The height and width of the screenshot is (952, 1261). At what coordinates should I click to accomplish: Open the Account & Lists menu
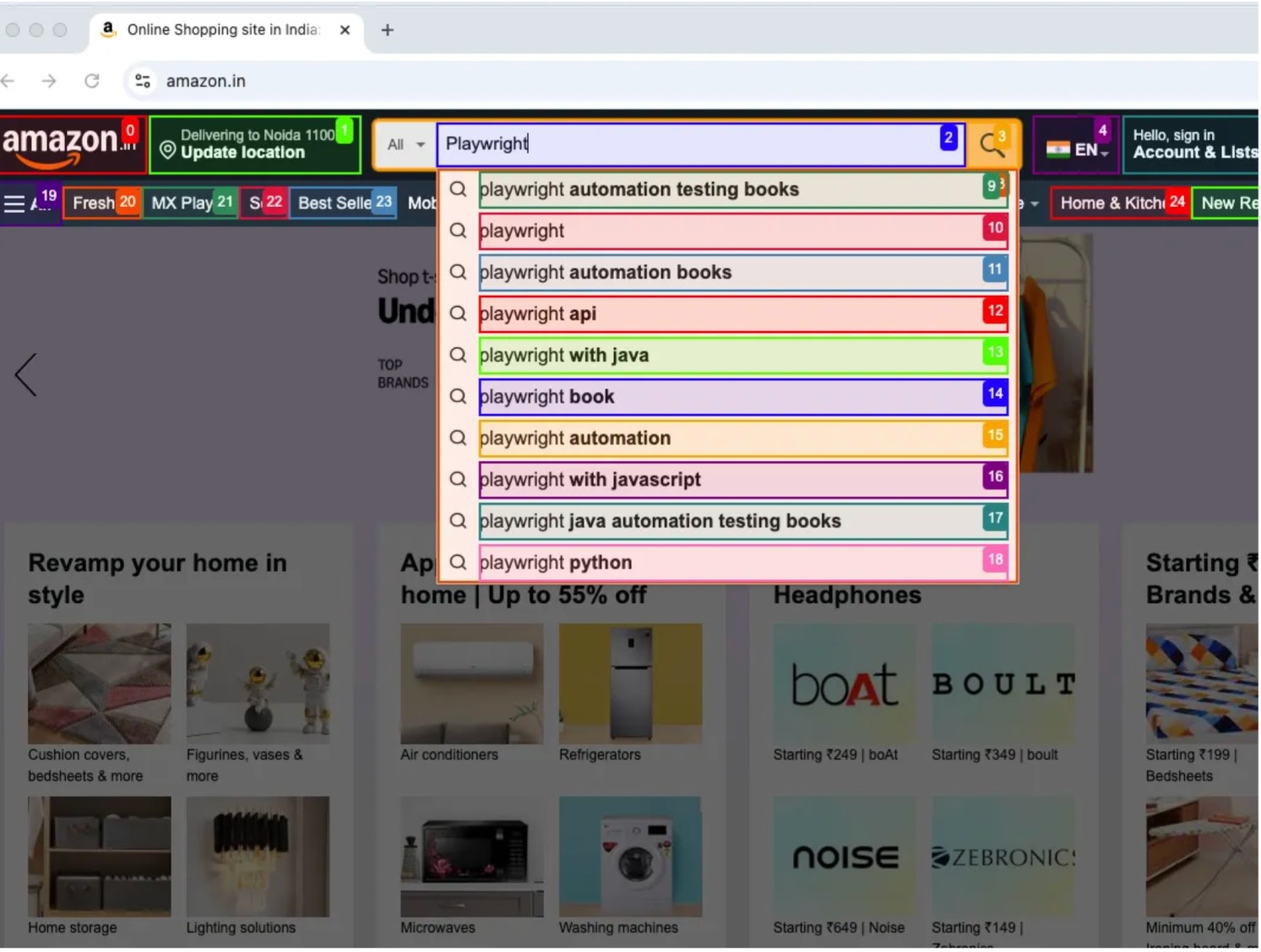coord(1193,144)
